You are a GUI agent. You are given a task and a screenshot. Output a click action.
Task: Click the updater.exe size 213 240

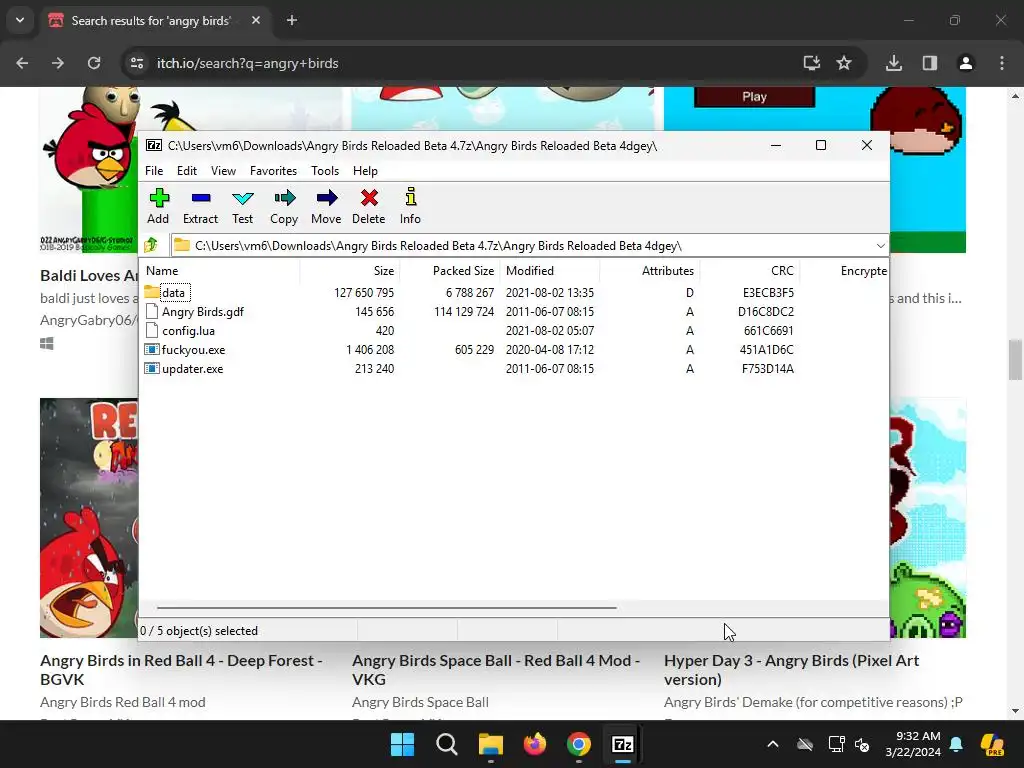click(x=374, y=368)
